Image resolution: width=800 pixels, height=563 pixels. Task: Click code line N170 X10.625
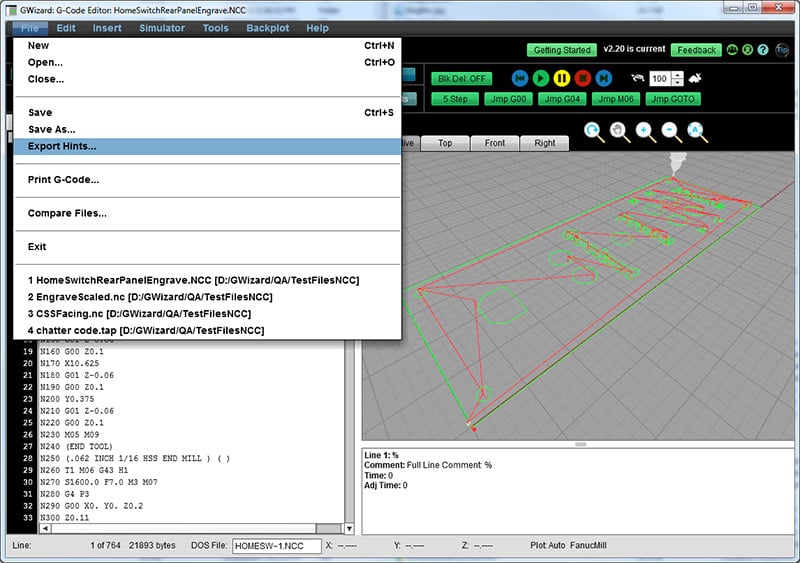(x=69, y=363)
